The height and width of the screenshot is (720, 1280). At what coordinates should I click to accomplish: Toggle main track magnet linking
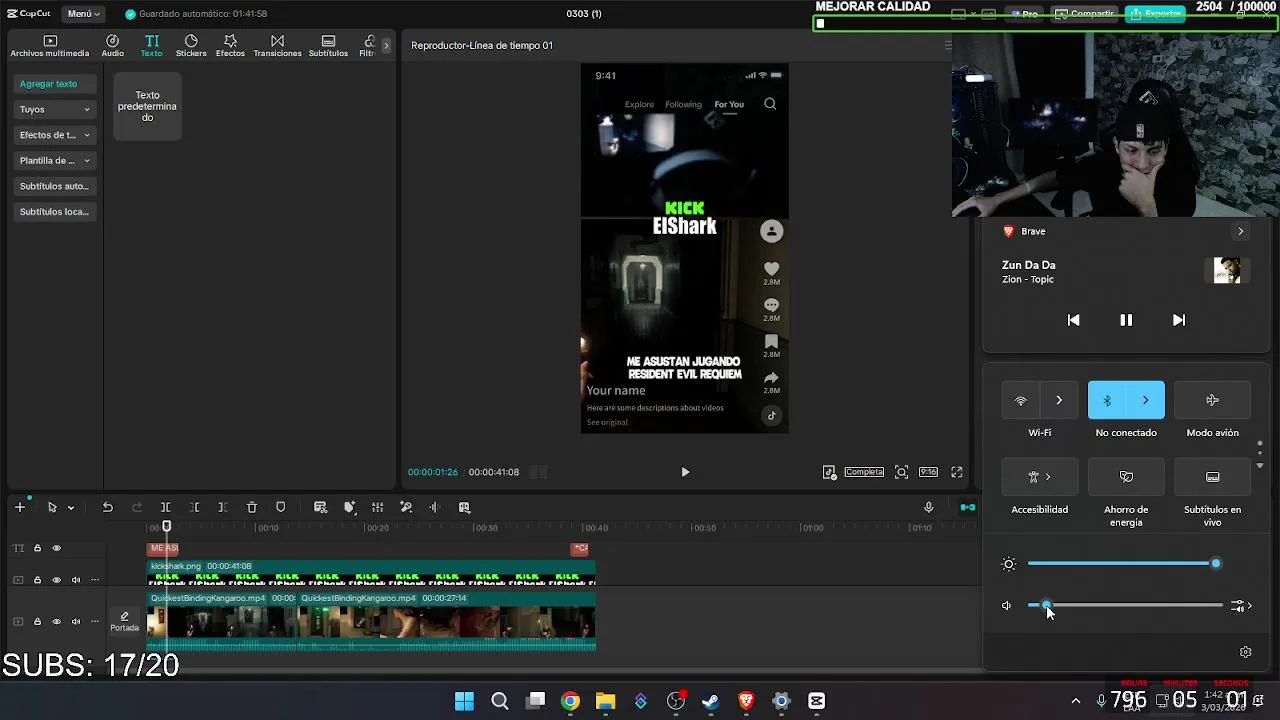click(967, 507)
